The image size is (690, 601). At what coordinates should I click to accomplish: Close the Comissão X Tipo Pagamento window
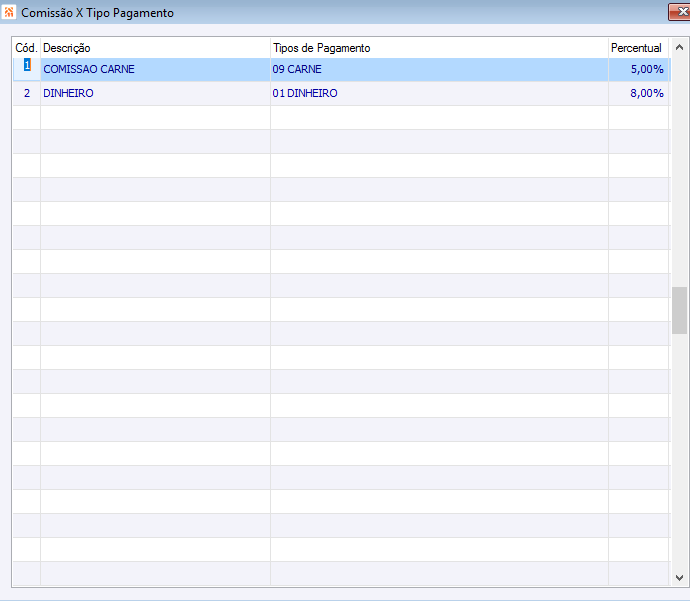[680, 12]
